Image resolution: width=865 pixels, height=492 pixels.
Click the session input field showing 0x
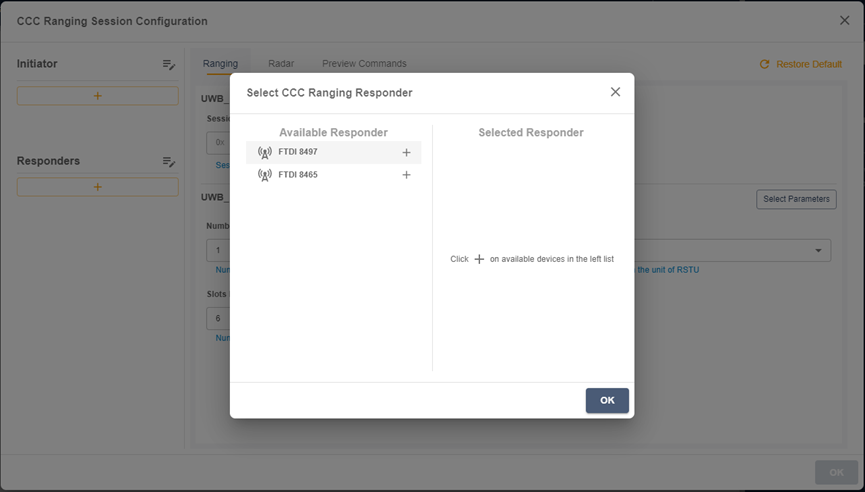(x=219, y=142)
